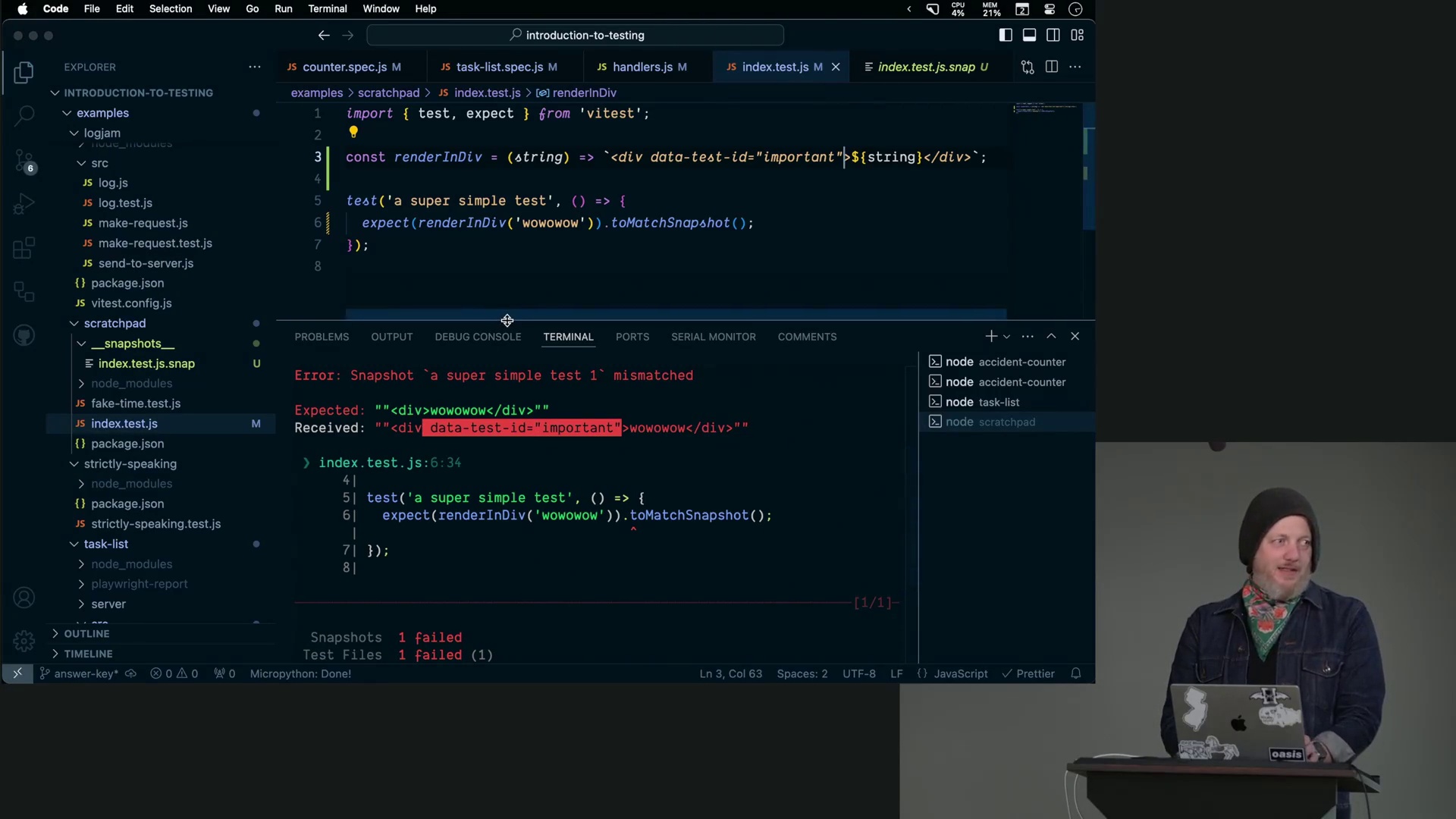Switch to the index.test.js.snap tab
This screenshot has height=819, width=1456.
pos(927,67)
